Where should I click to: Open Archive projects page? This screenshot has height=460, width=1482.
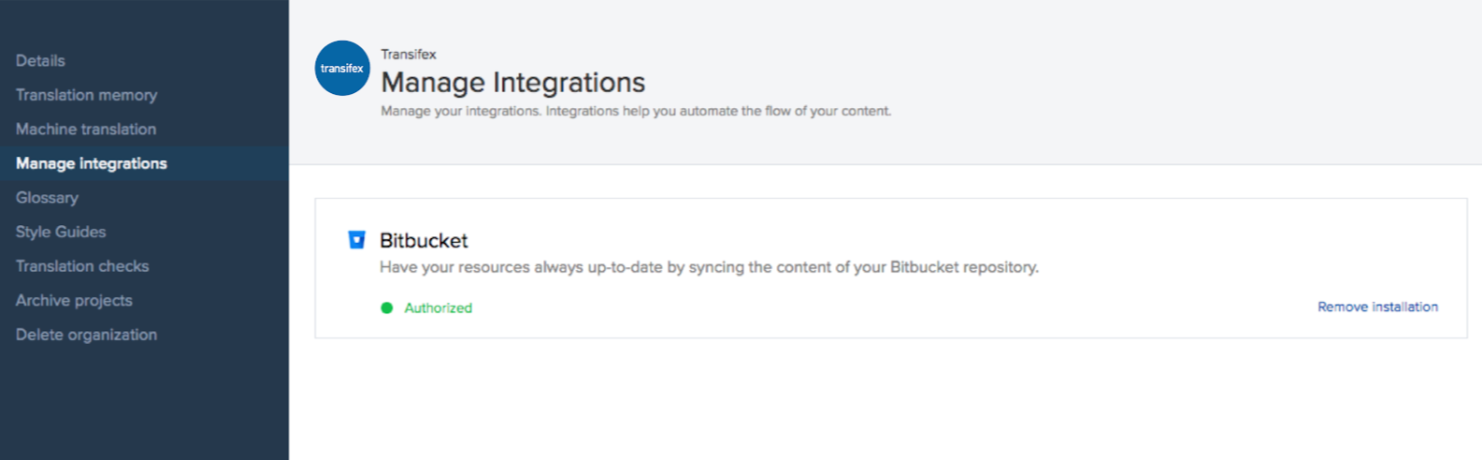pos(74,300)
